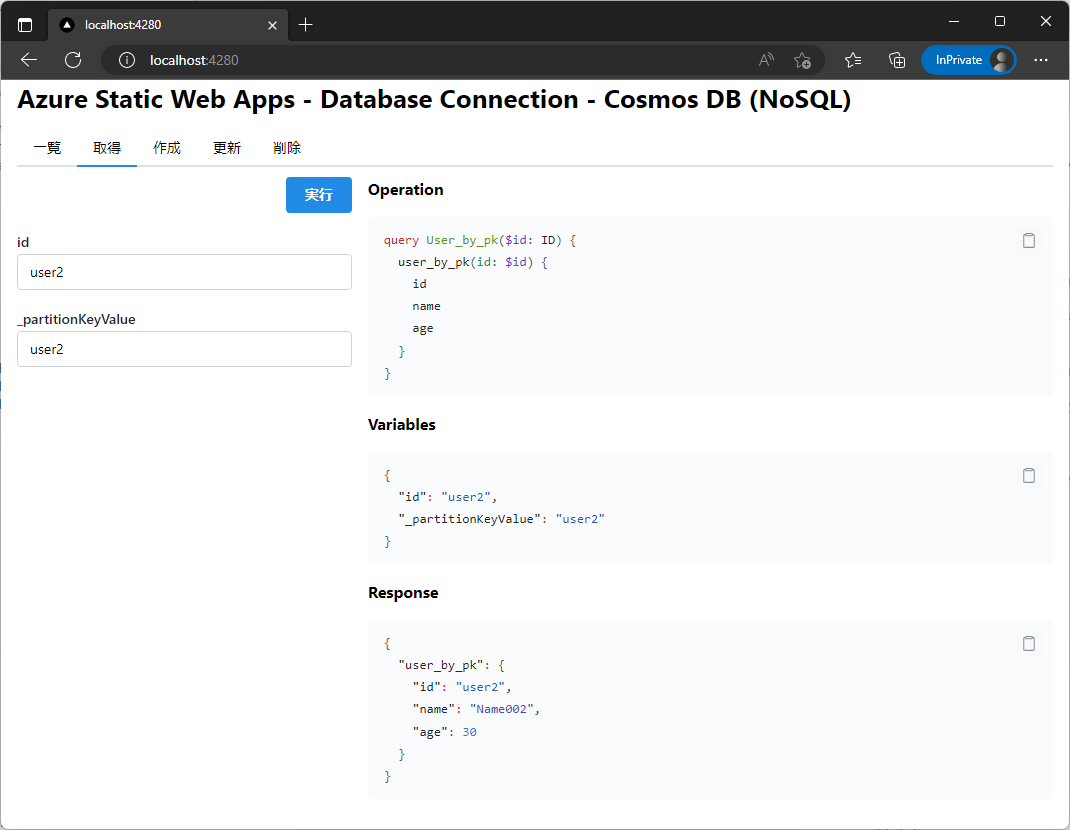Refresh the localhost page
Image resolution: width=1070 pixels, height=830 pixels.
(73, 60)
